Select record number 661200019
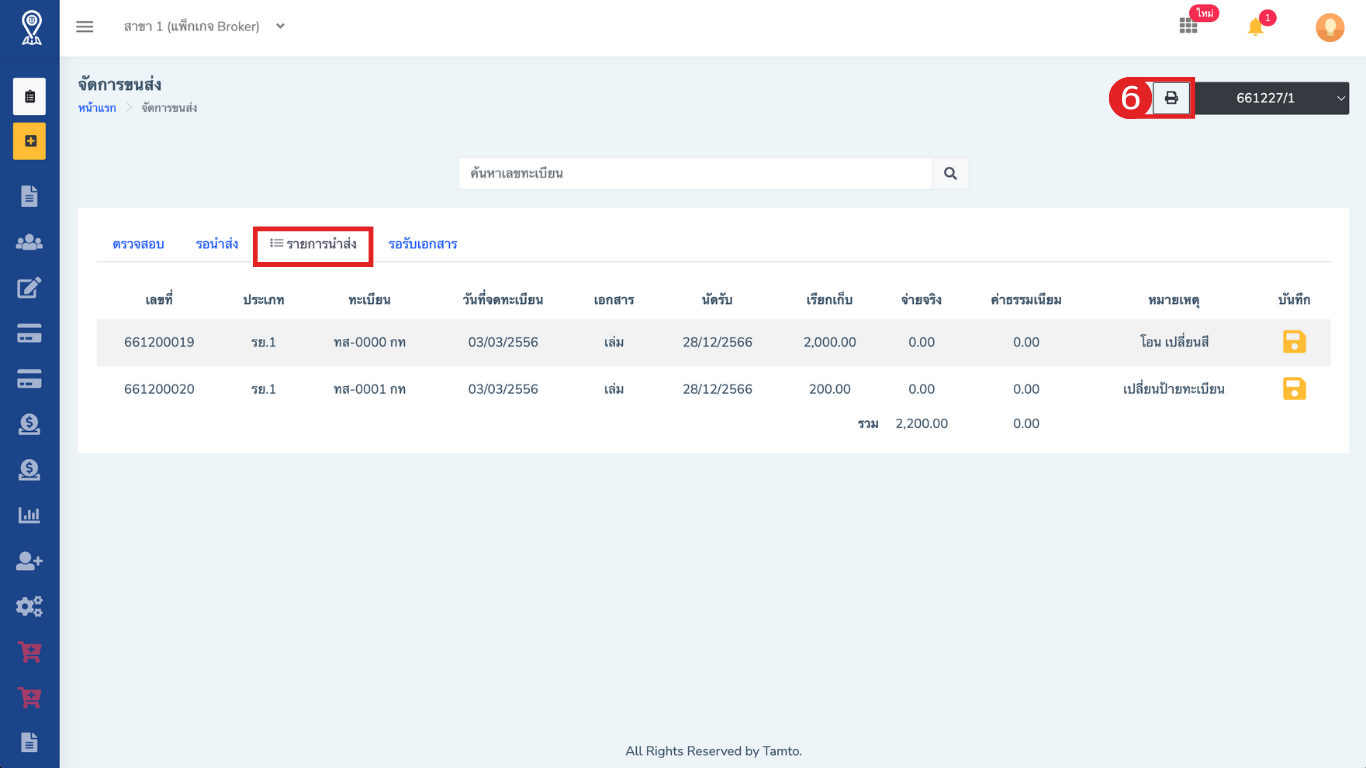This screenshot has height=768, width=1366. coord(159,342)
